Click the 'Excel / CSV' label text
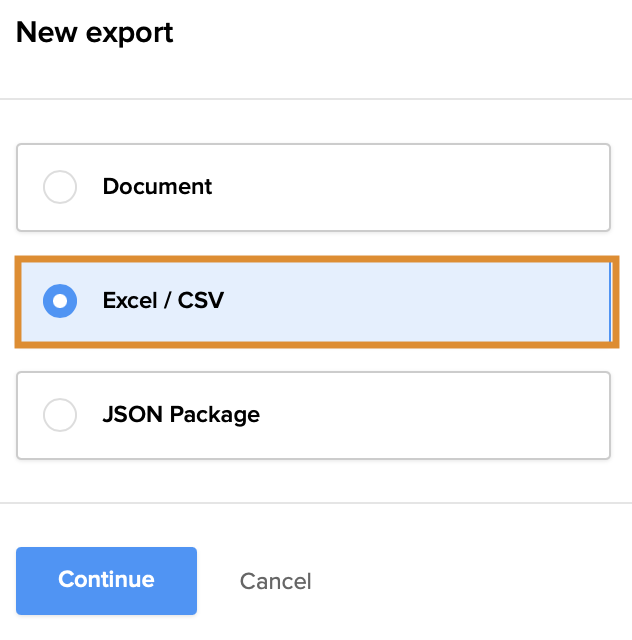Viewport: 632px width, 640px height. pyautogui.click(x=163, y=300)
